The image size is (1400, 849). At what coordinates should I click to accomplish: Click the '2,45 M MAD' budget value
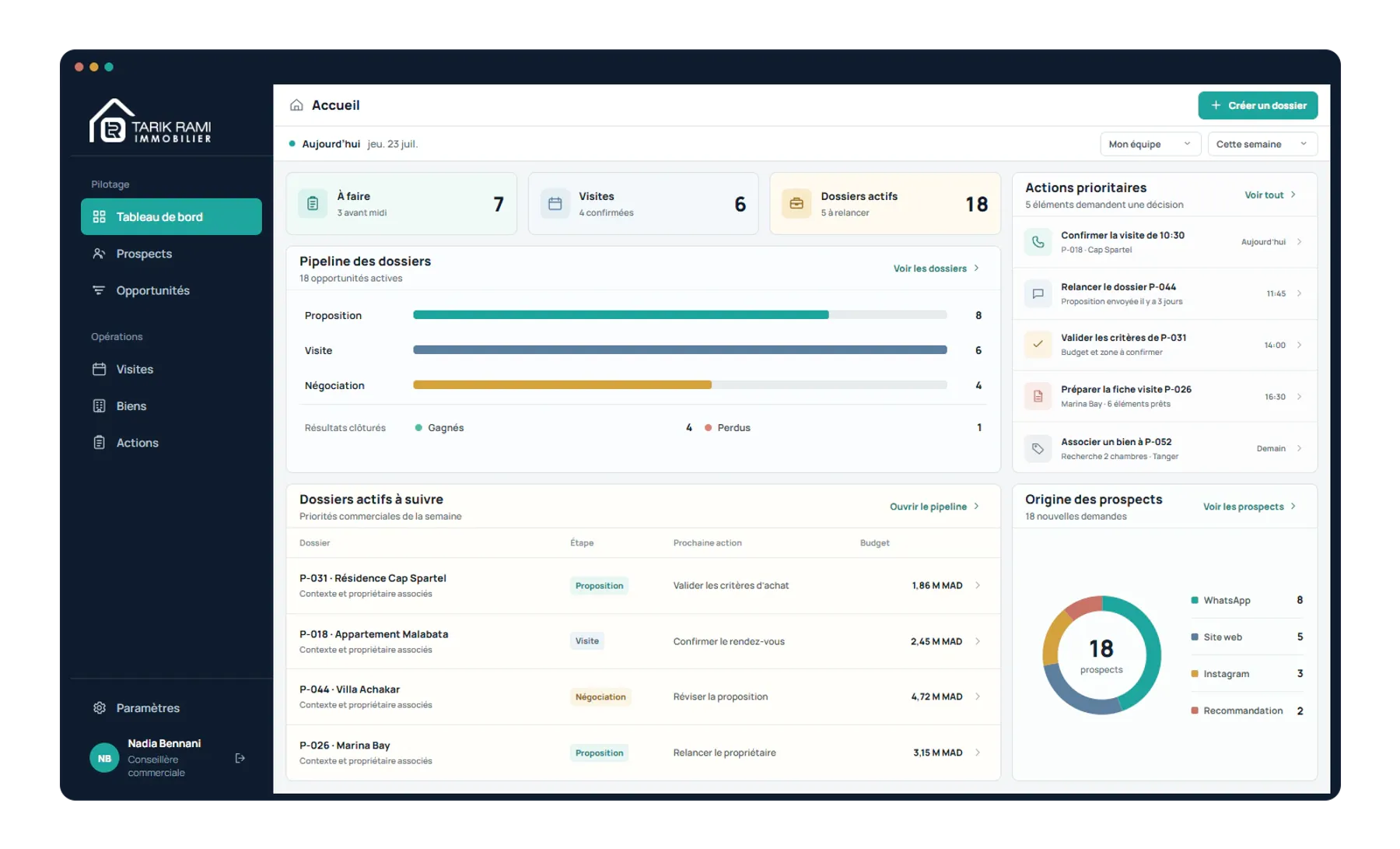click(x=936, y=641)
